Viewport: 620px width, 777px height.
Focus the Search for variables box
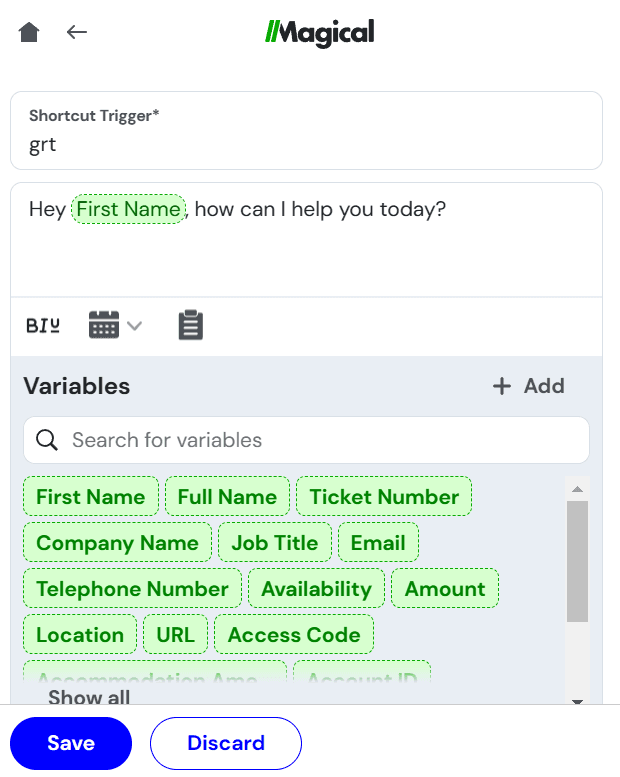pyautogui.click(x=320, y=440)
